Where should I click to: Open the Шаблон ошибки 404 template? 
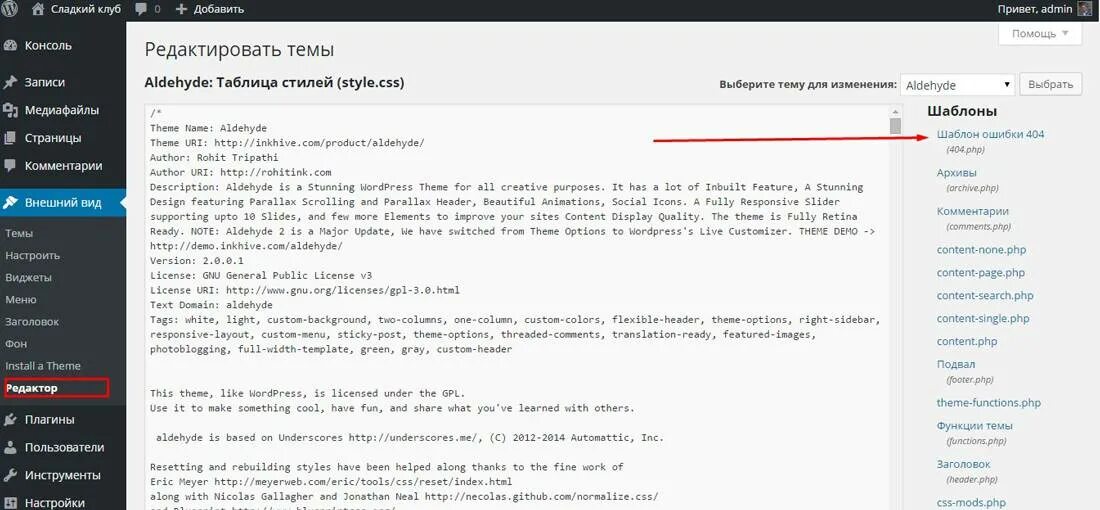pos(991,134)
